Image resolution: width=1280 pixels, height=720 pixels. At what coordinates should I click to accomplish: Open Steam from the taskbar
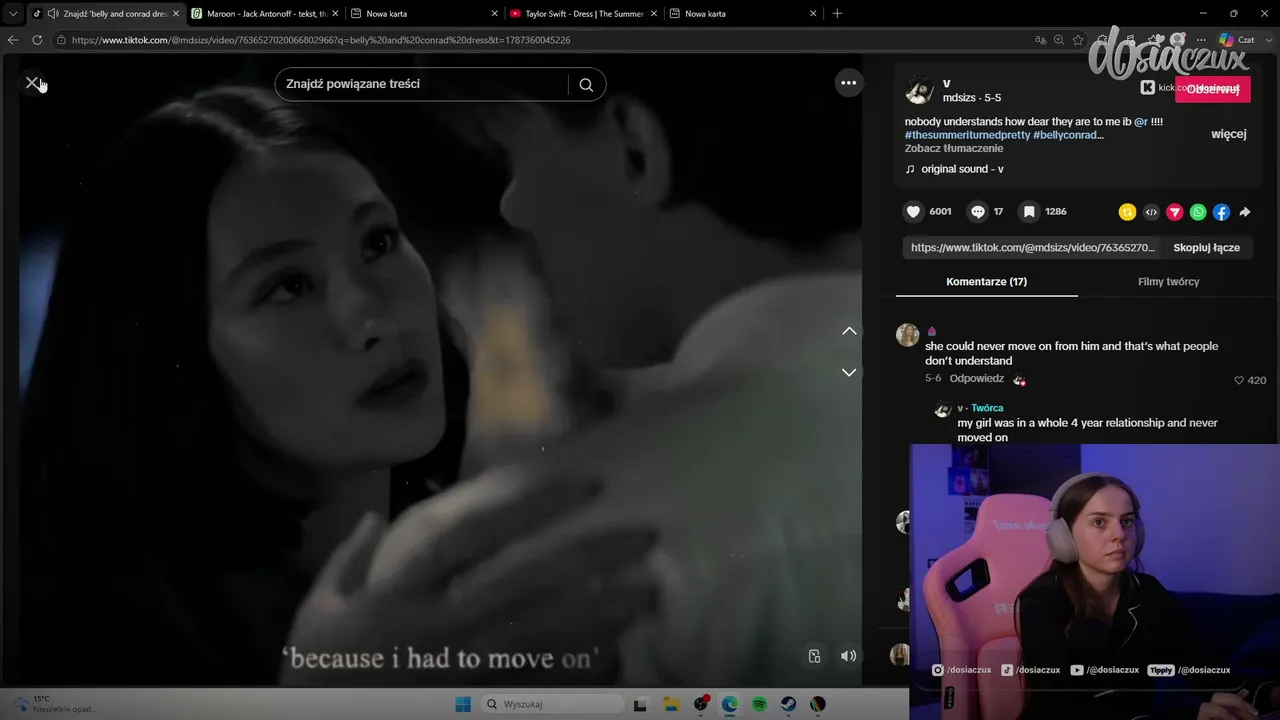(789, 704)
